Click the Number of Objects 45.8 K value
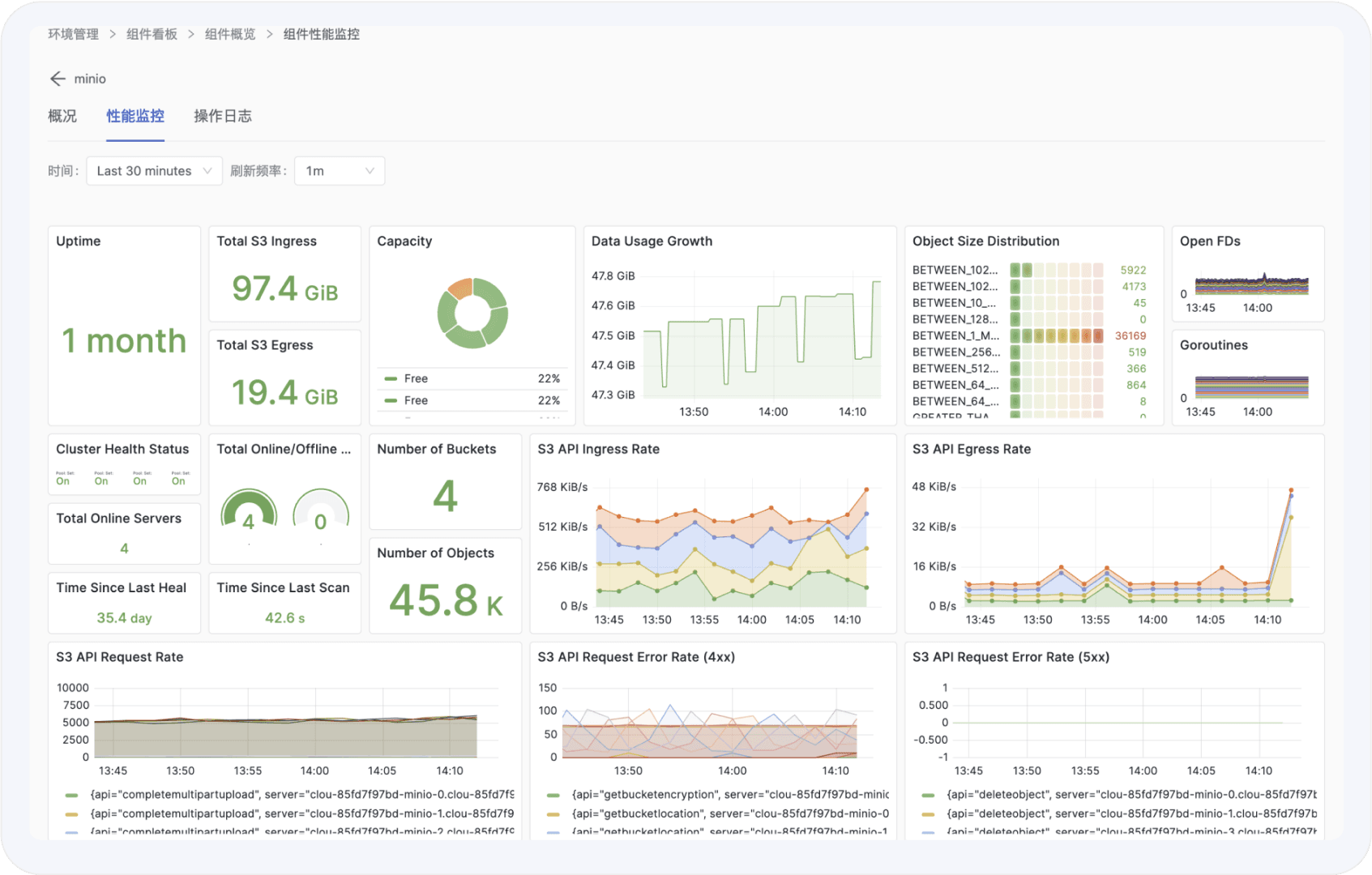 446,600
